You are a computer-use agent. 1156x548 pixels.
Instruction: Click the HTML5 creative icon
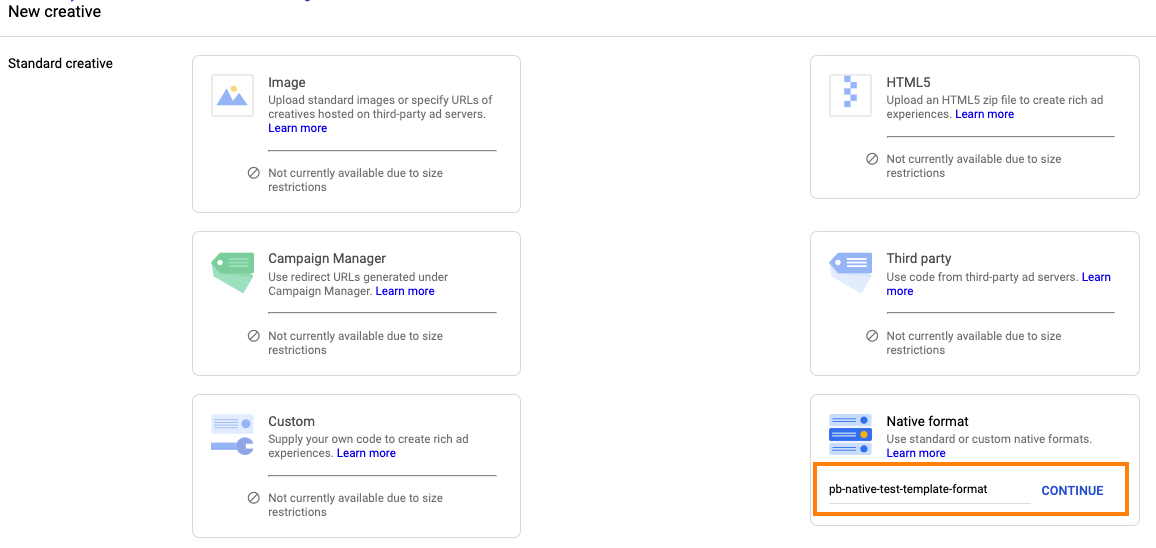pyautogui.click(x=851, y=96)
